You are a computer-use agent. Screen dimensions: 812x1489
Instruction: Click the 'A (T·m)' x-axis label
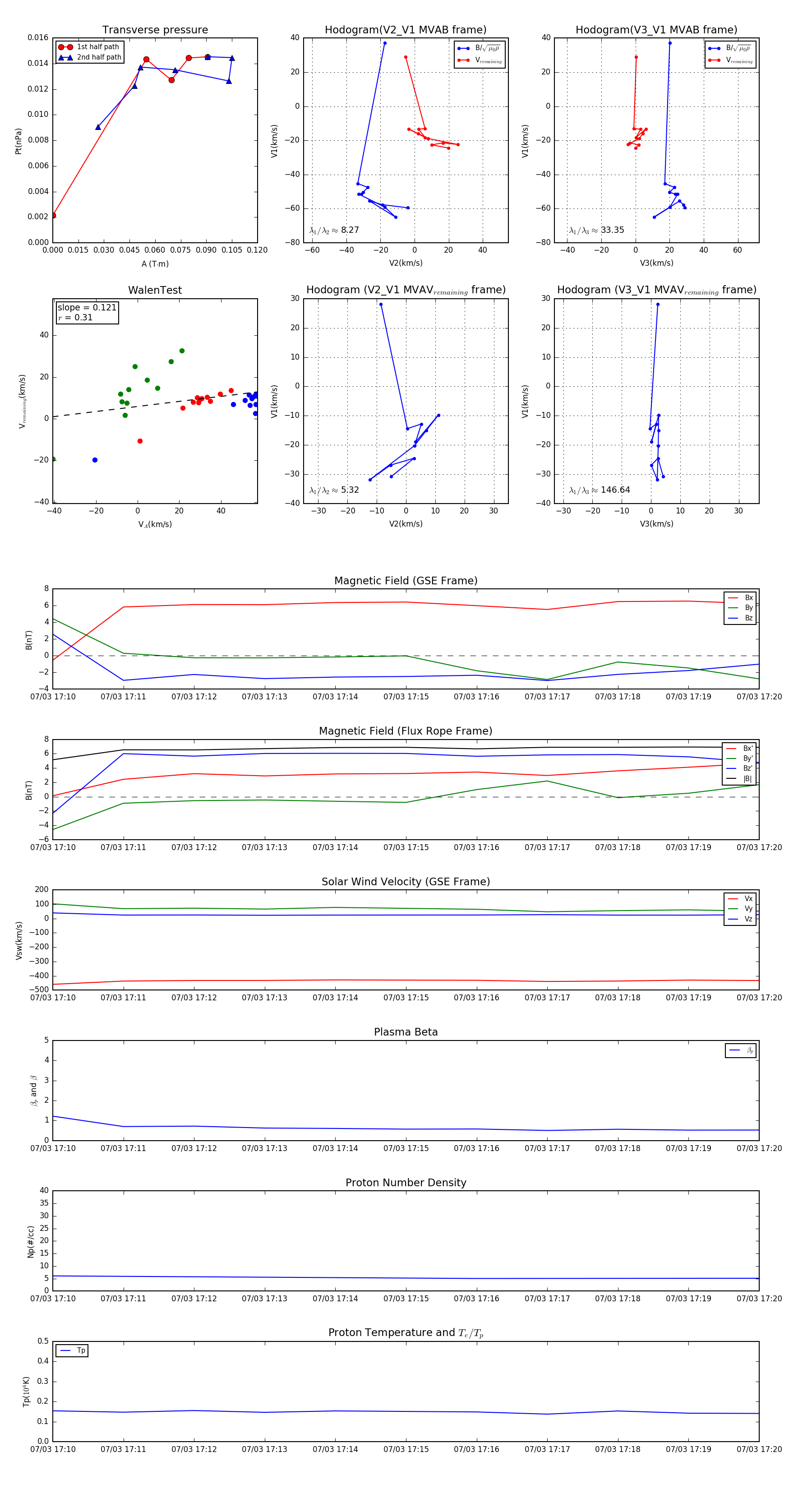[155, 264]
